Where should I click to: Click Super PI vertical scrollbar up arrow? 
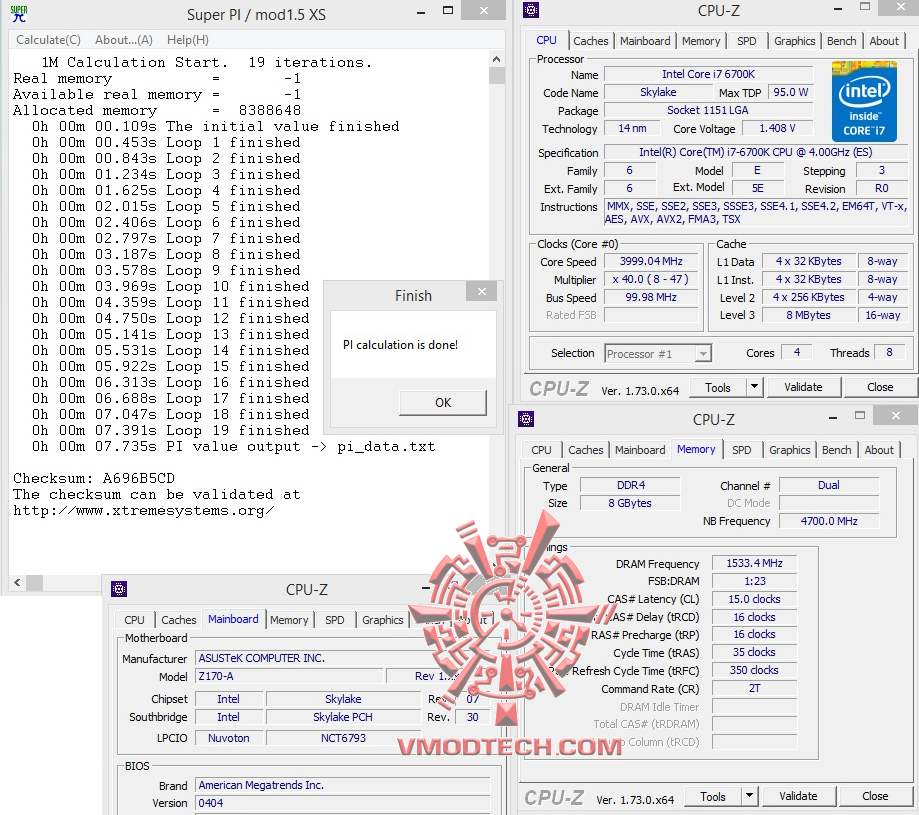coord(496,59)
